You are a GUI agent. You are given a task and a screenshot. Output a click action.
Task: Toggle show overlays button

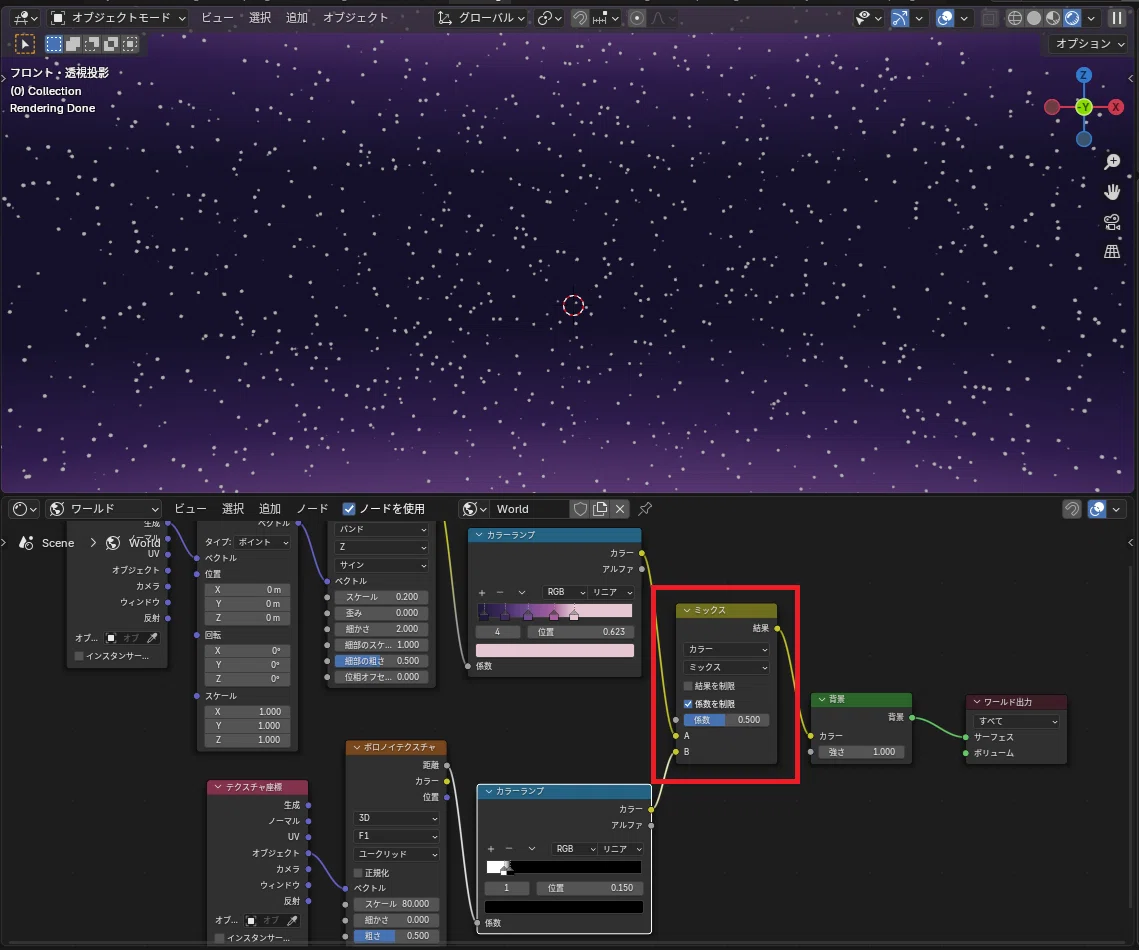tap(945, 17)
